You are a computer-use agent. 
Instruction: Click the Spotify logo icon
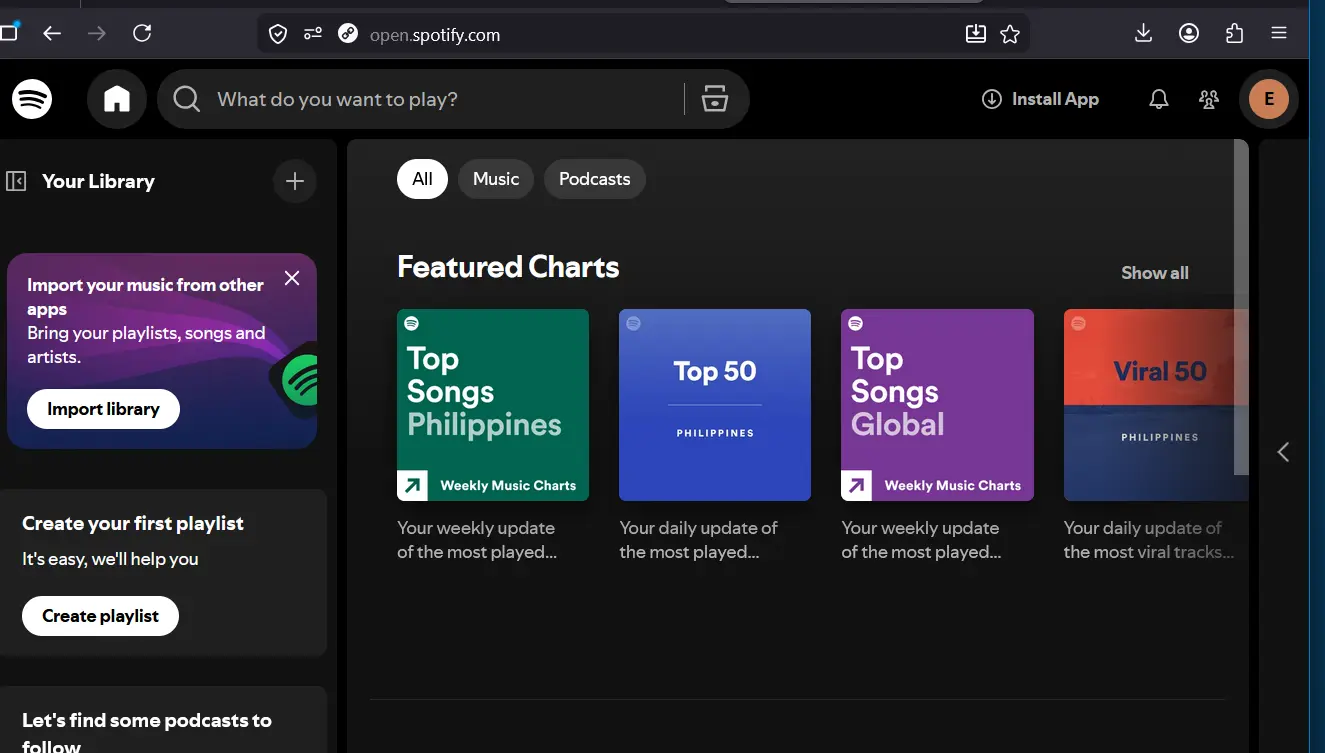[x=32, y=99]
